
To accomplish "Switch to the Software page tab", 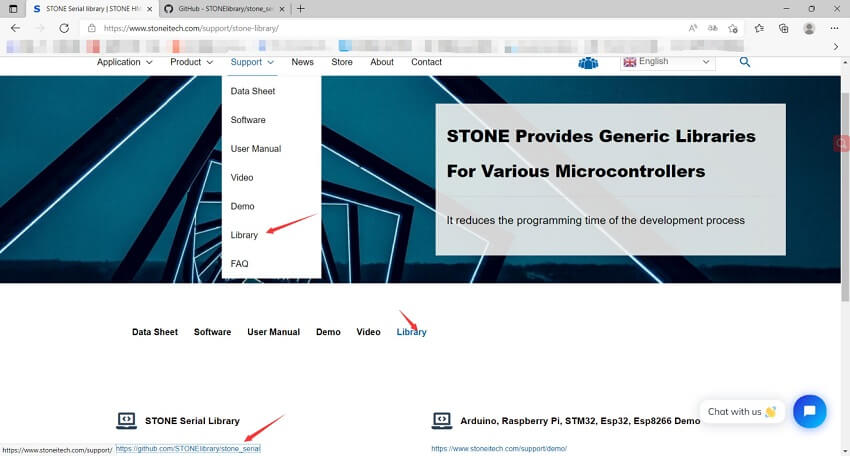I will (212, 332).
